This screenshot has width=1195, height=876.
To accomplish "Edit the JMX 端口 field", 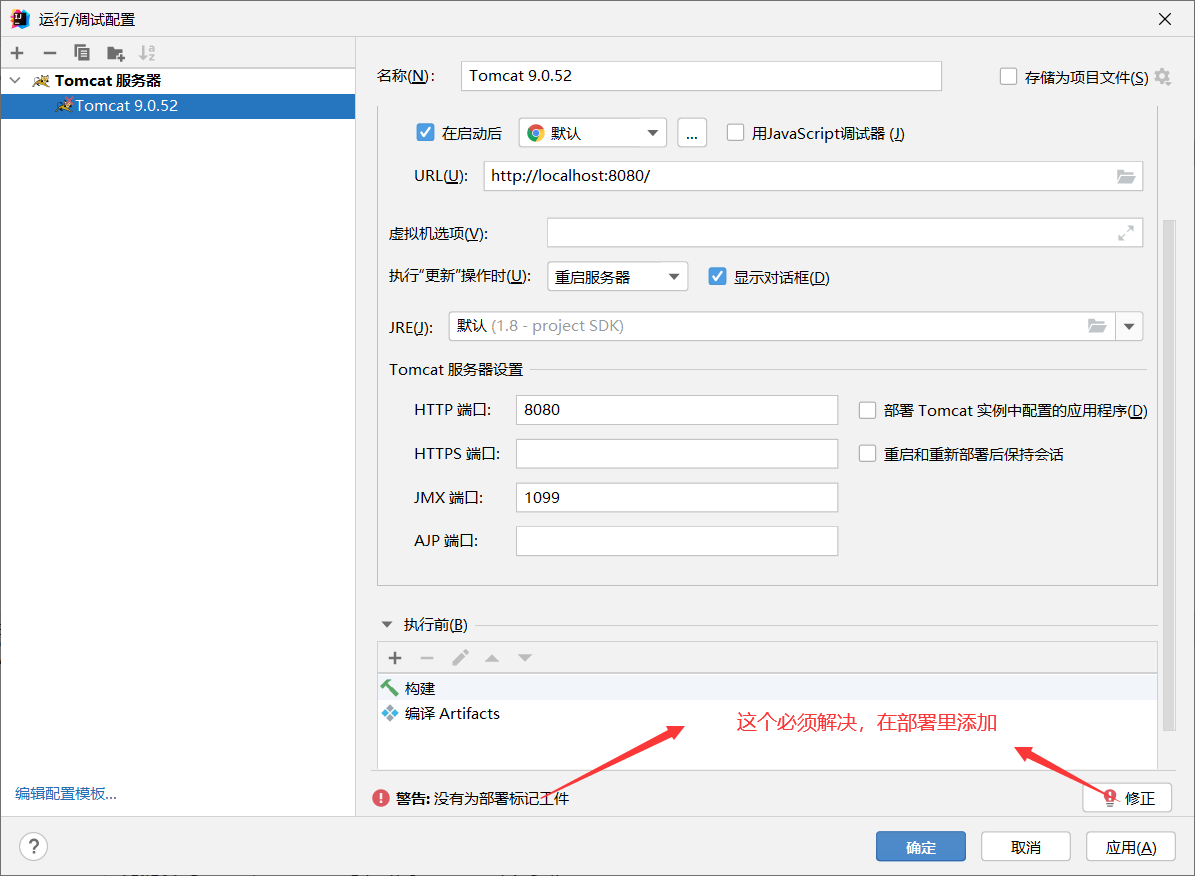I will [677, 498].
